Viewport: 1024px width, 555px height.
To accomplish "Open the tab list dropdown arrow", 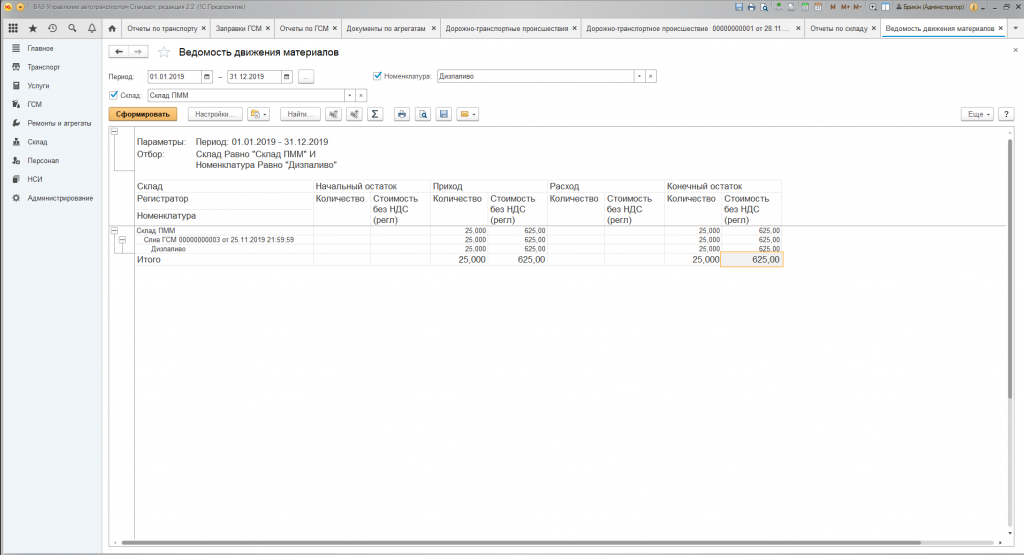I will tap(1016, 29).
